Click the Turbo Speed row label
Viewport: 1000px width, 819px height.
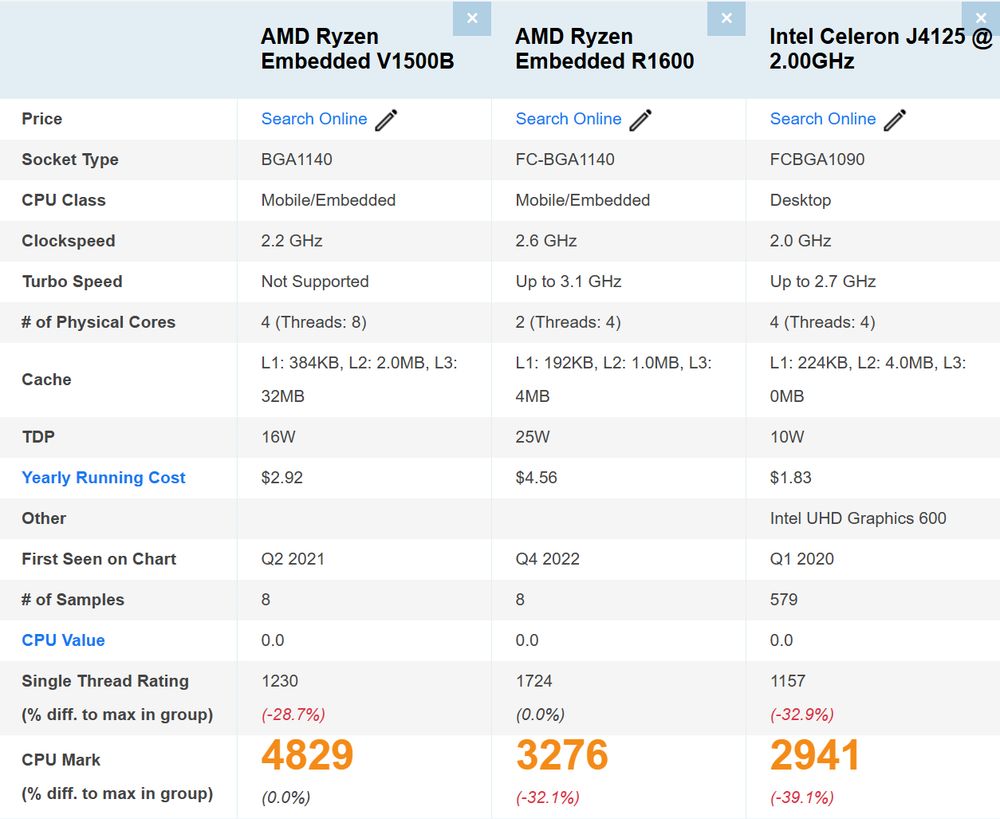coord(72,281)
